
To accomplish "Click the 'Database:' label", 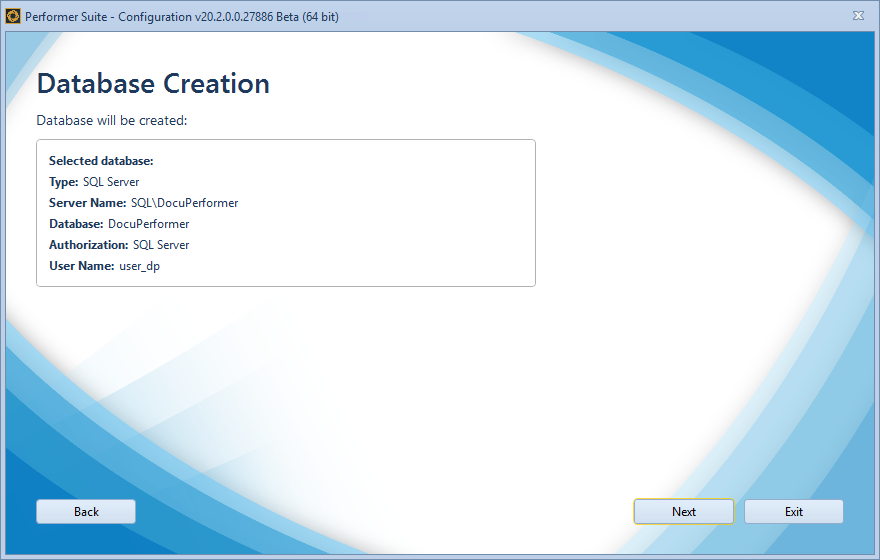I will 76,224.
